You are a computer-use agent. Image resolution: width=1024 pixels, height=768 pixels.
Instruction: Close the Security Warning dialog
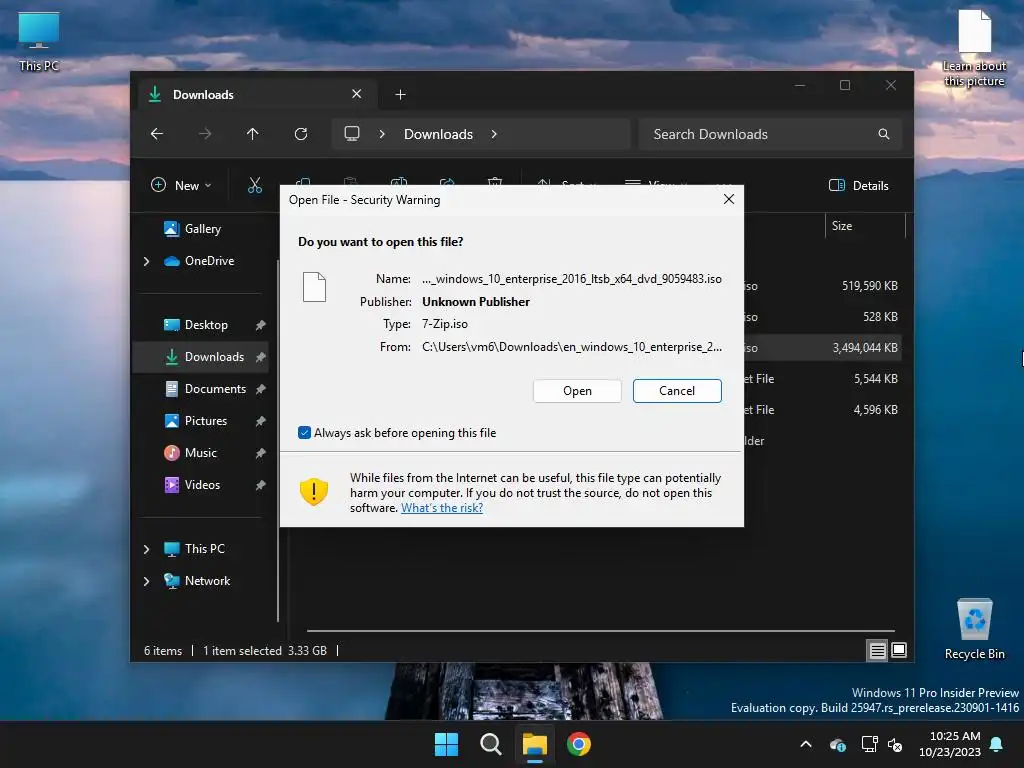pos(729,199)
